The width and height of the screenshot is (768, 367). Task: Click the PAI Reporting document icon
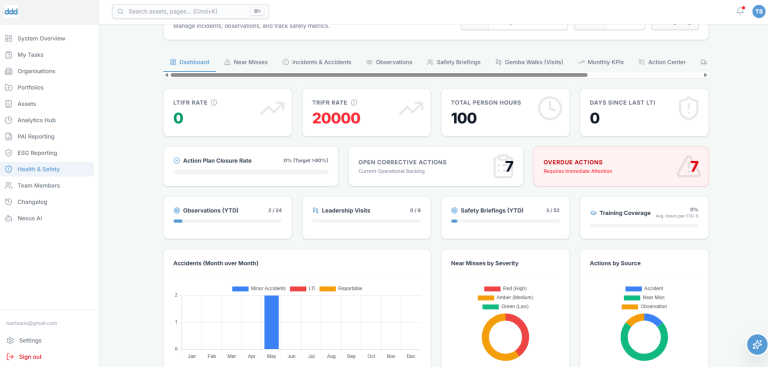pyautogui.click(x=8, y=136)
